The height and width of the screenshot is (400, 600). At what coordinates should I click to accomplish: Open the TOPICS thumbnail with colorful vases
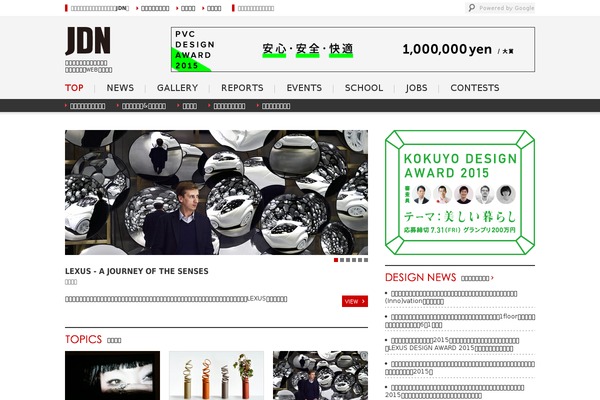tap(216, 376)
